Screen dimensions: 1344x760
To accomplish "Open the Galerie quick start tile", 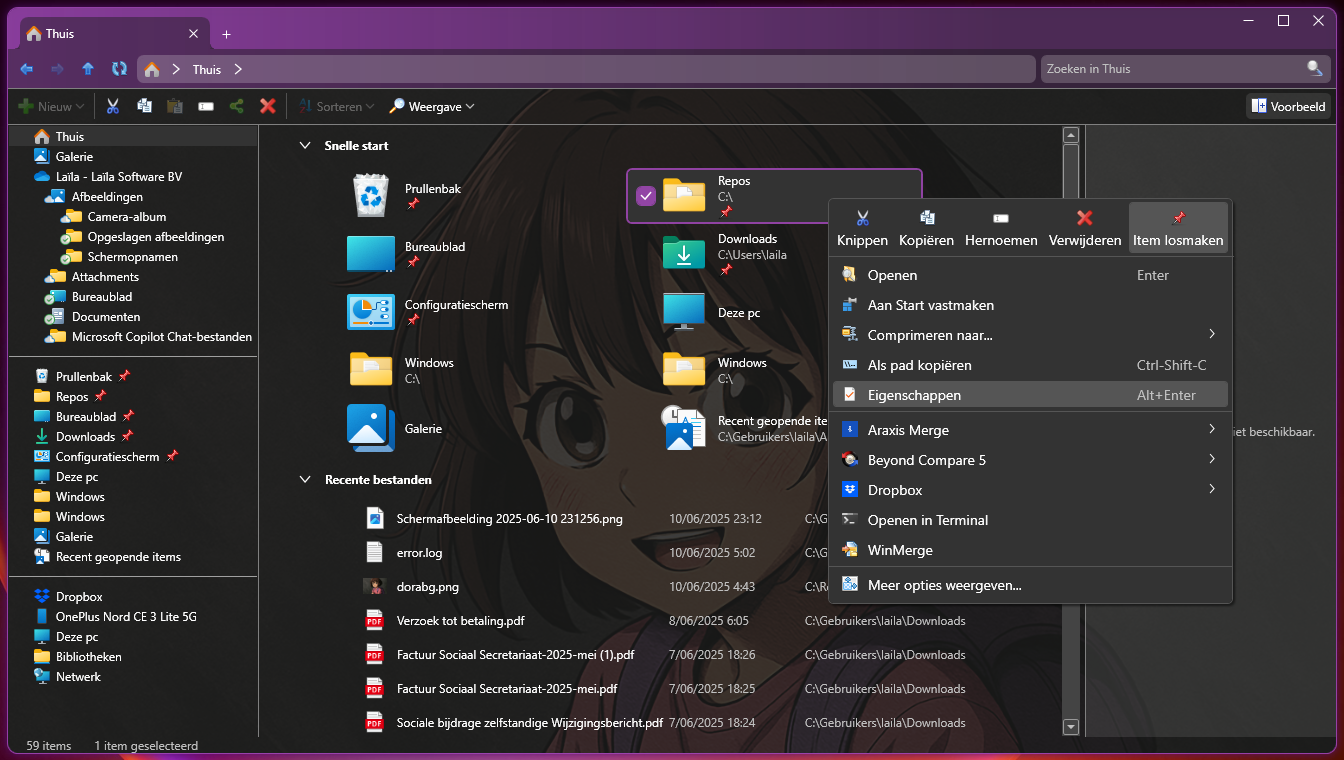I will click(x=394, y=428).
